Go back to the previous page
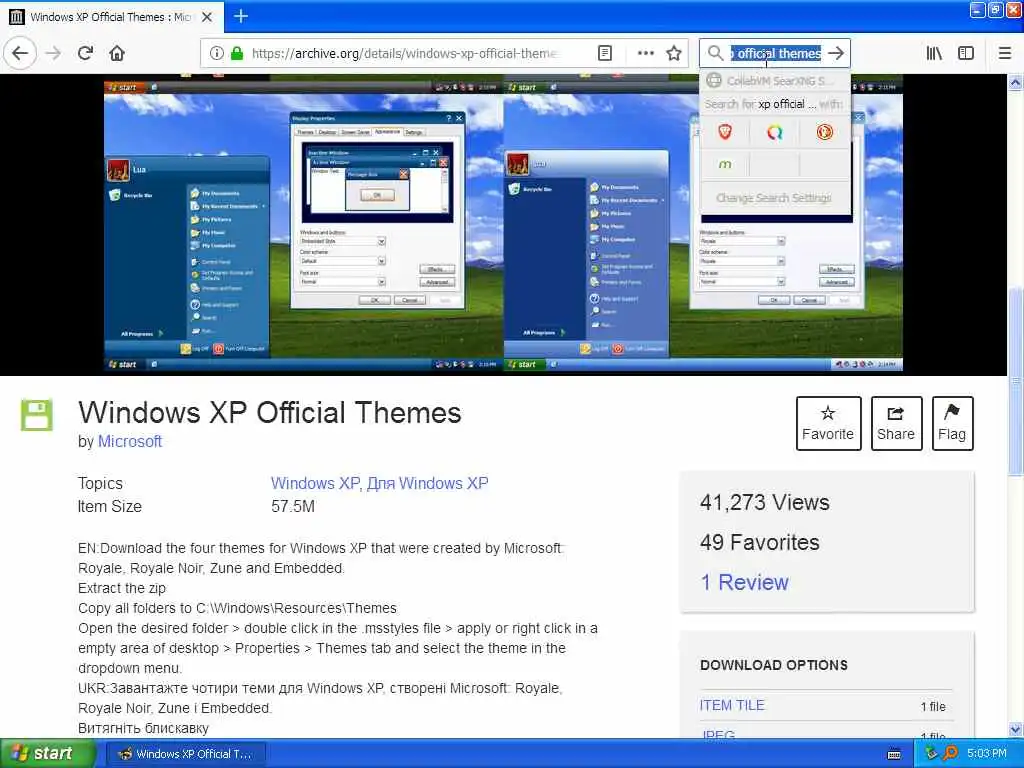The width and height of the screenshot is (1024, 768). pos(20,53)
